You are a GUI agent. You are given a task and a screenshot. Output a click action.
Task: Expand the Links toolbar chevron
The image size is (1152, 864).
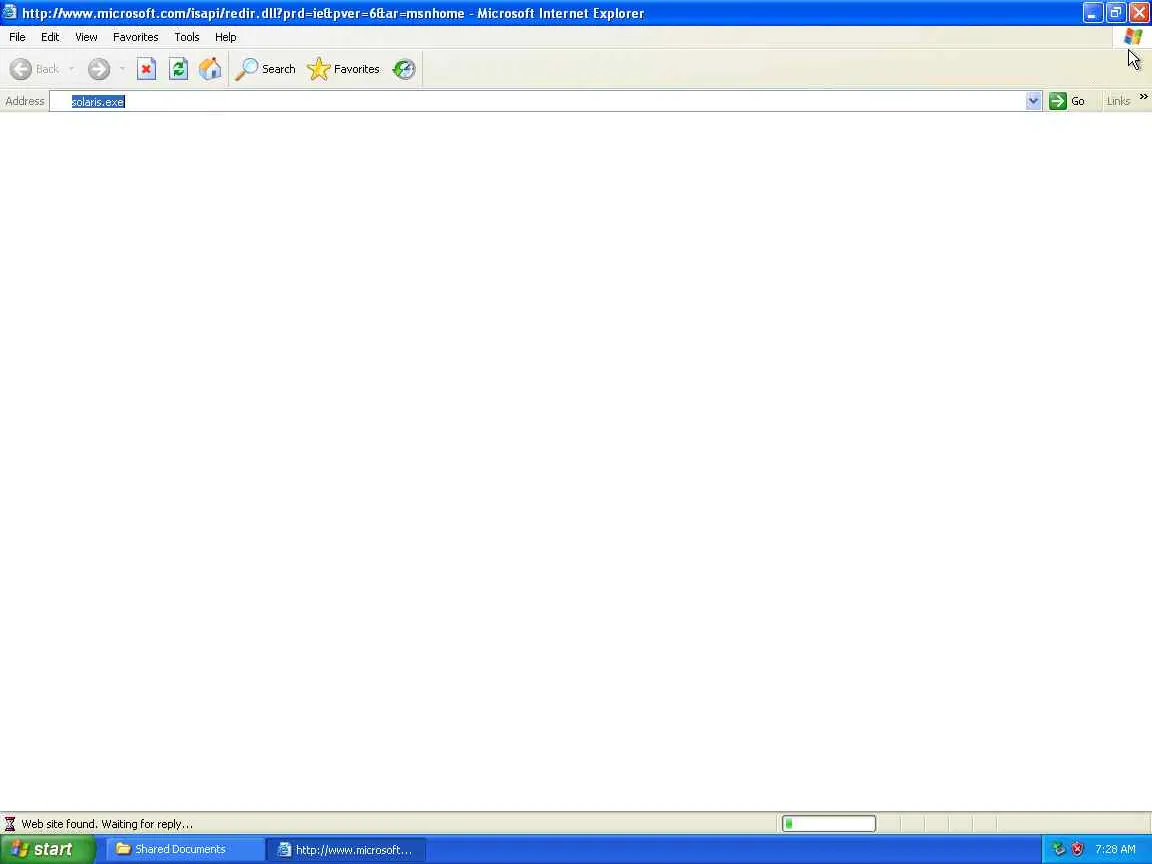point(1143,97)
